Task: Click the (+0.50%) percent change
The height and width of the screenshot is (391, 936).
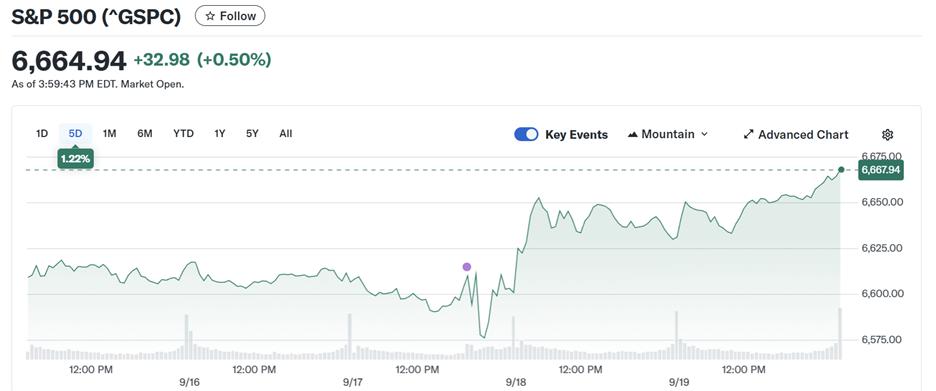Action: [234, 60]
